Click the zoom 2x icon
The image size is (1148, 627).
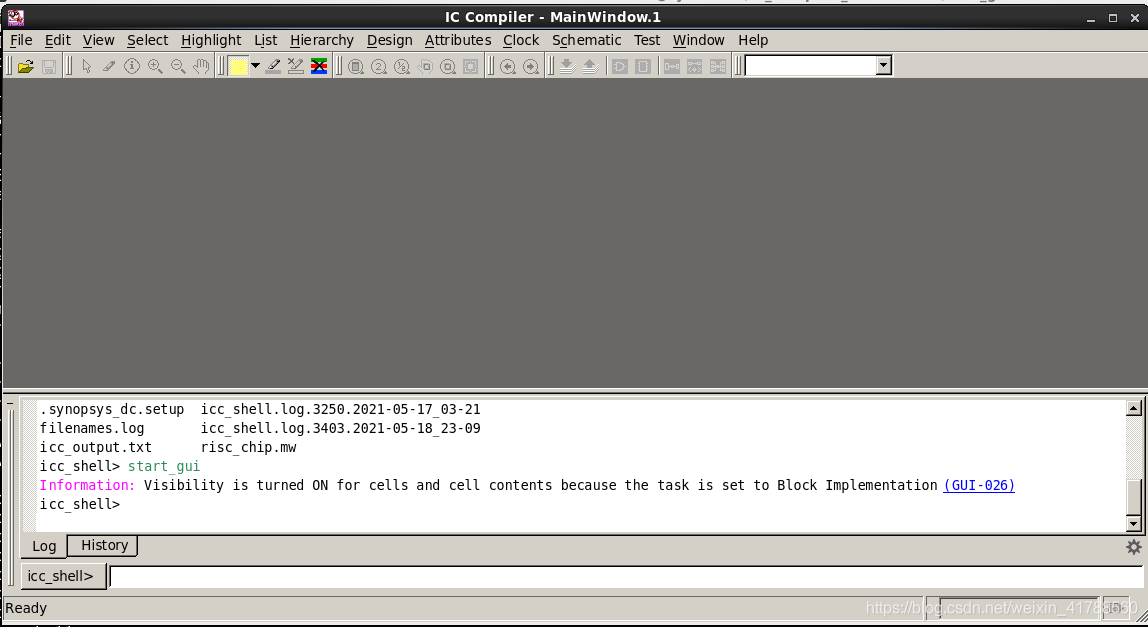pyautogui.click(x=379, y=67)
